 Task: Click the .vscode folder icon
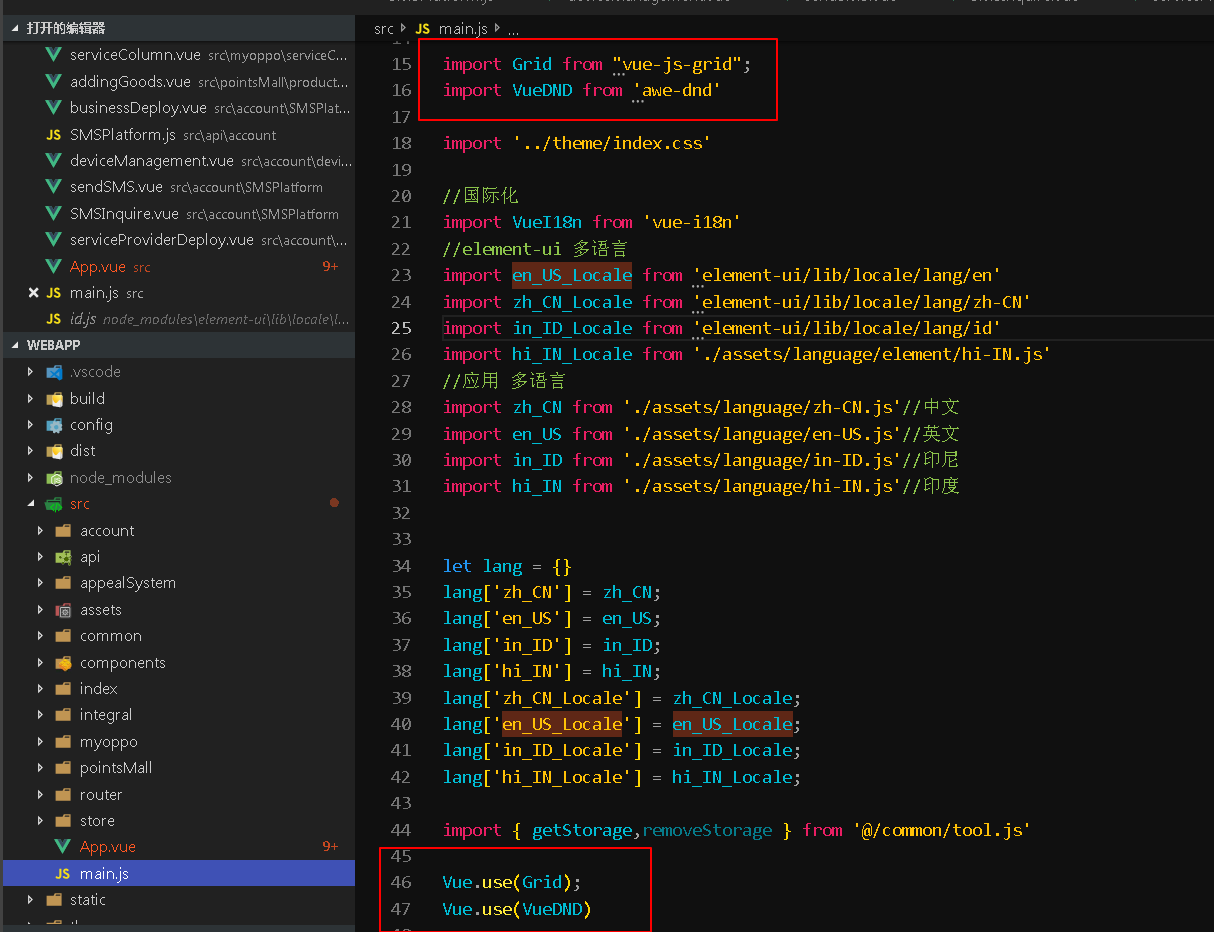pos(54,372)
